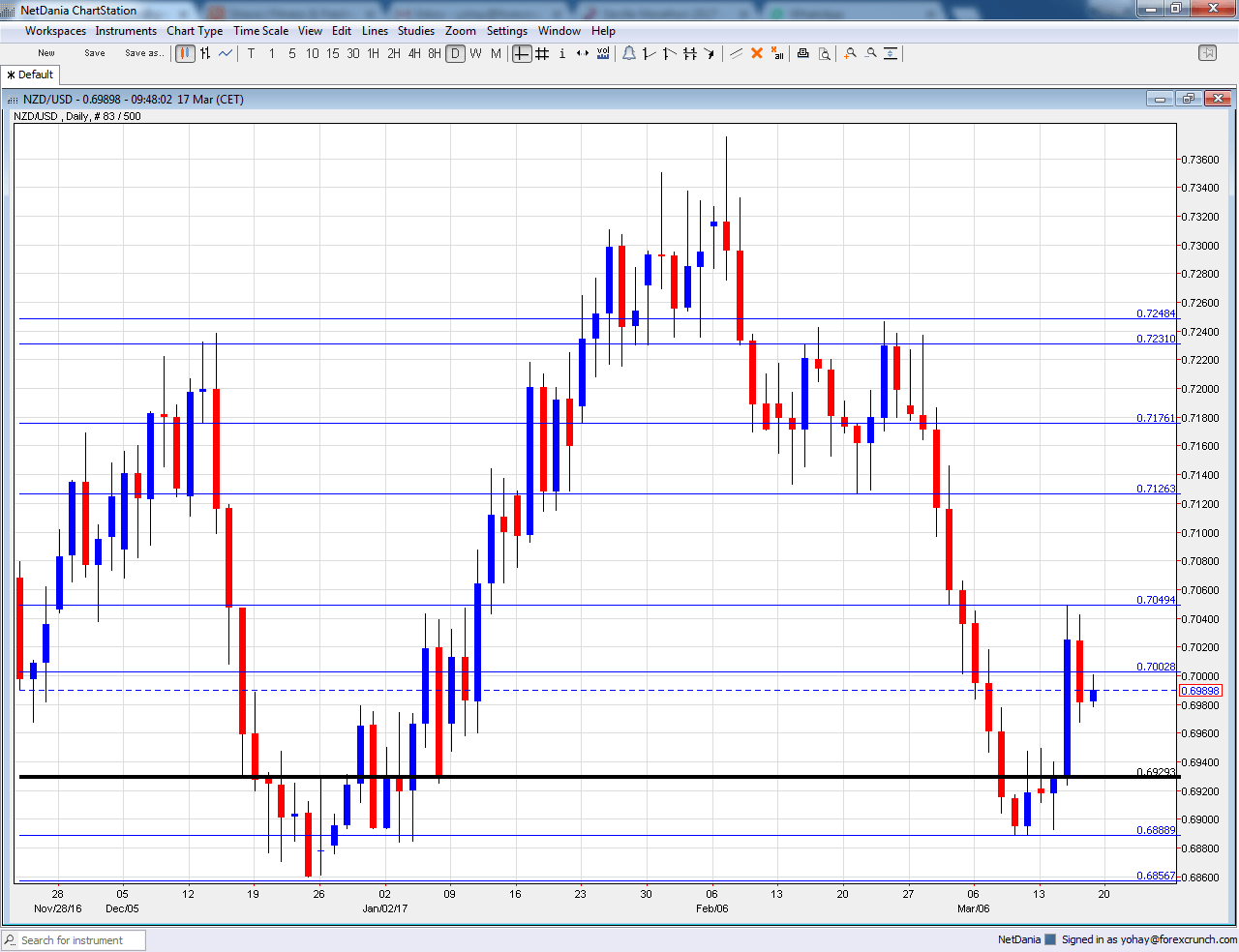Click the New workspace button
This screenshot has height=952, width=1239.
(46, 53)
